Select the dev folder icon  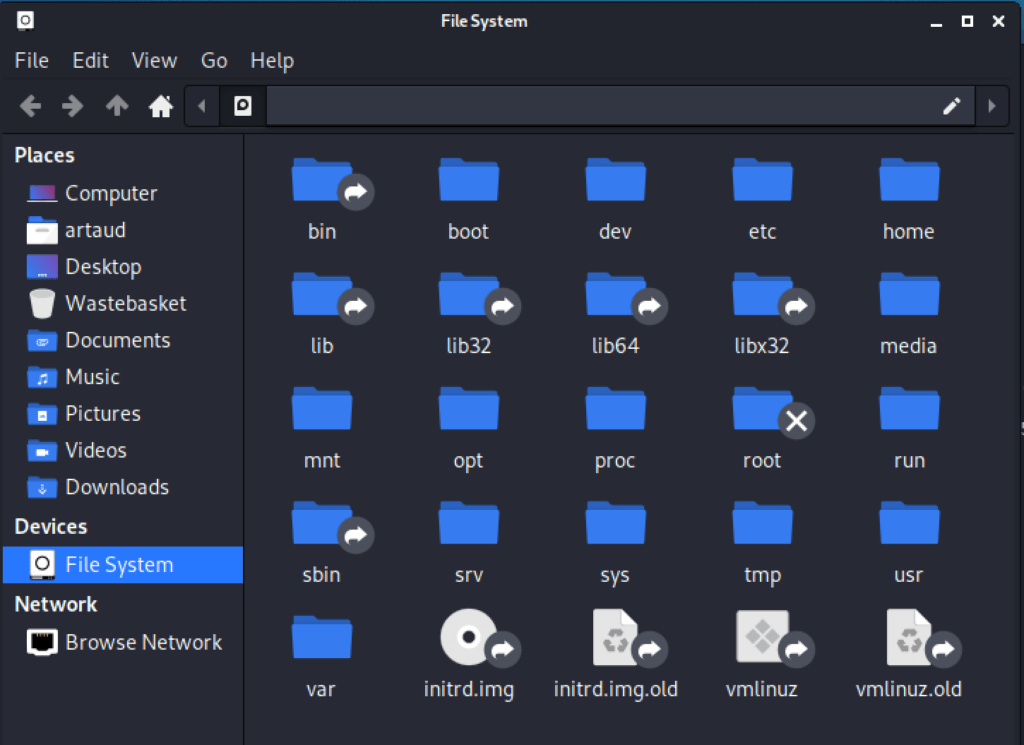click(x=615, y=180)
